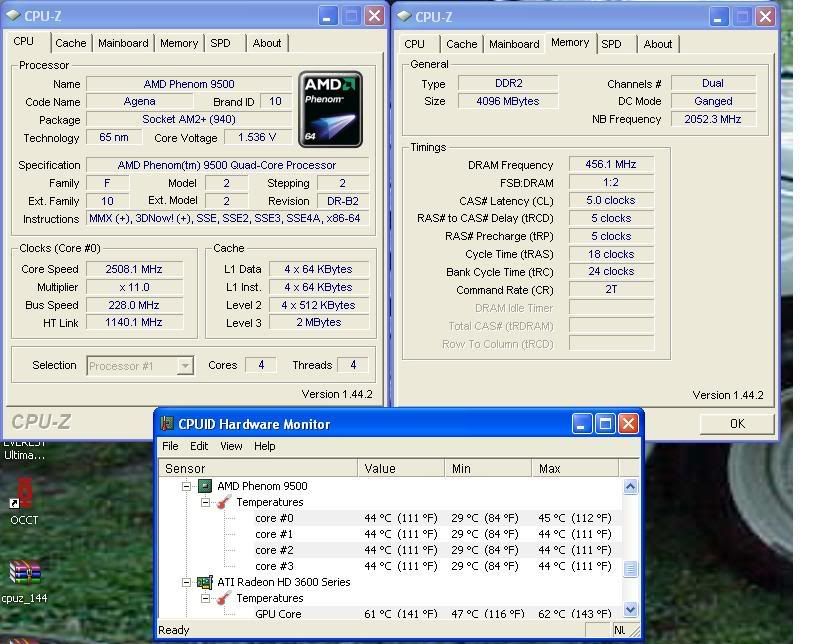This screenshot has height=644, width=840.
Task: Click the memory Size value 4096 MBytes
Action: click(508, 101)
